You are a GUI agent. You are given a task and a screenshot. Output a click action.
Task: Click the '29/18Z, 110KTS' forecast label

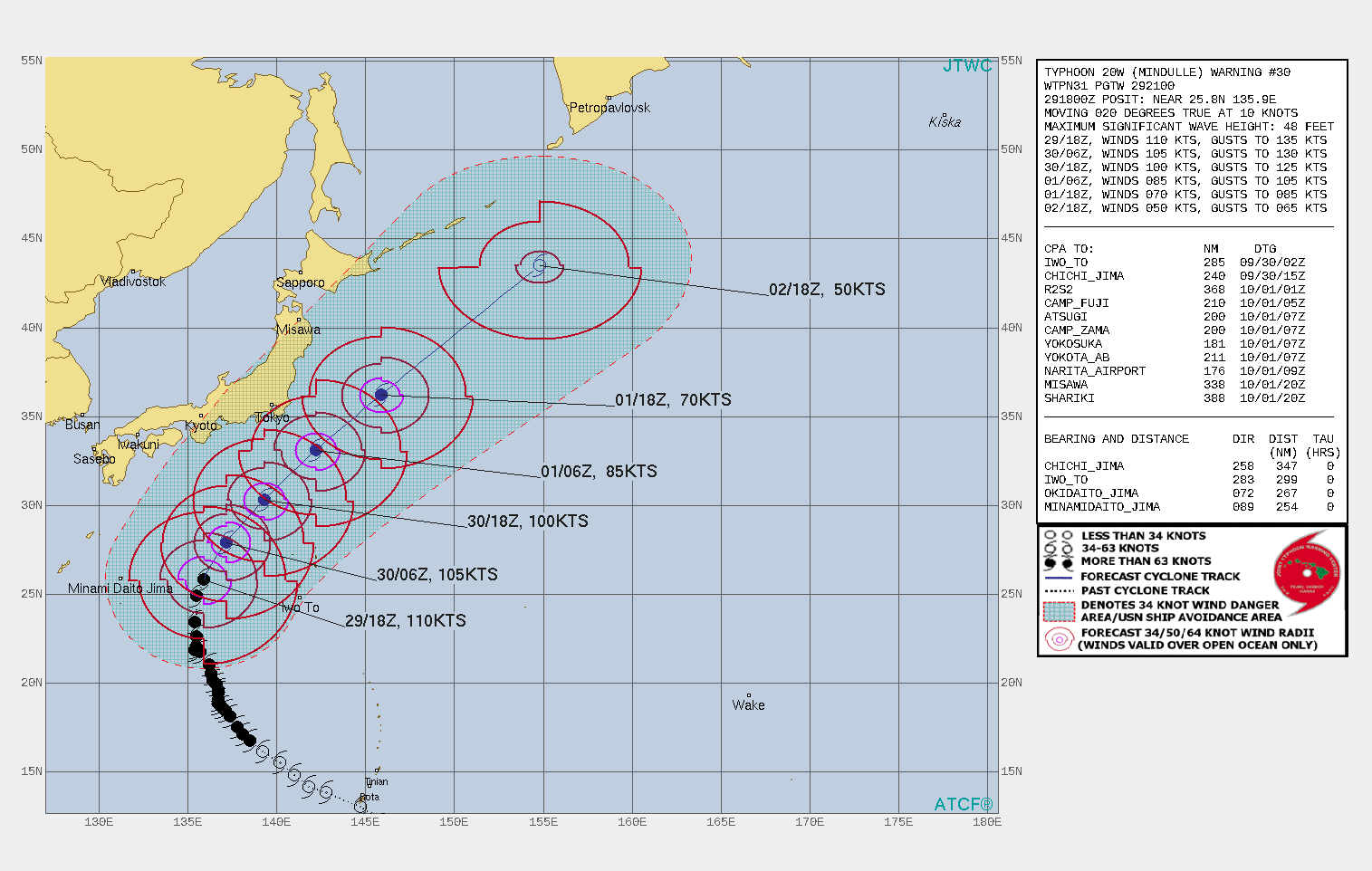(406, 621)
